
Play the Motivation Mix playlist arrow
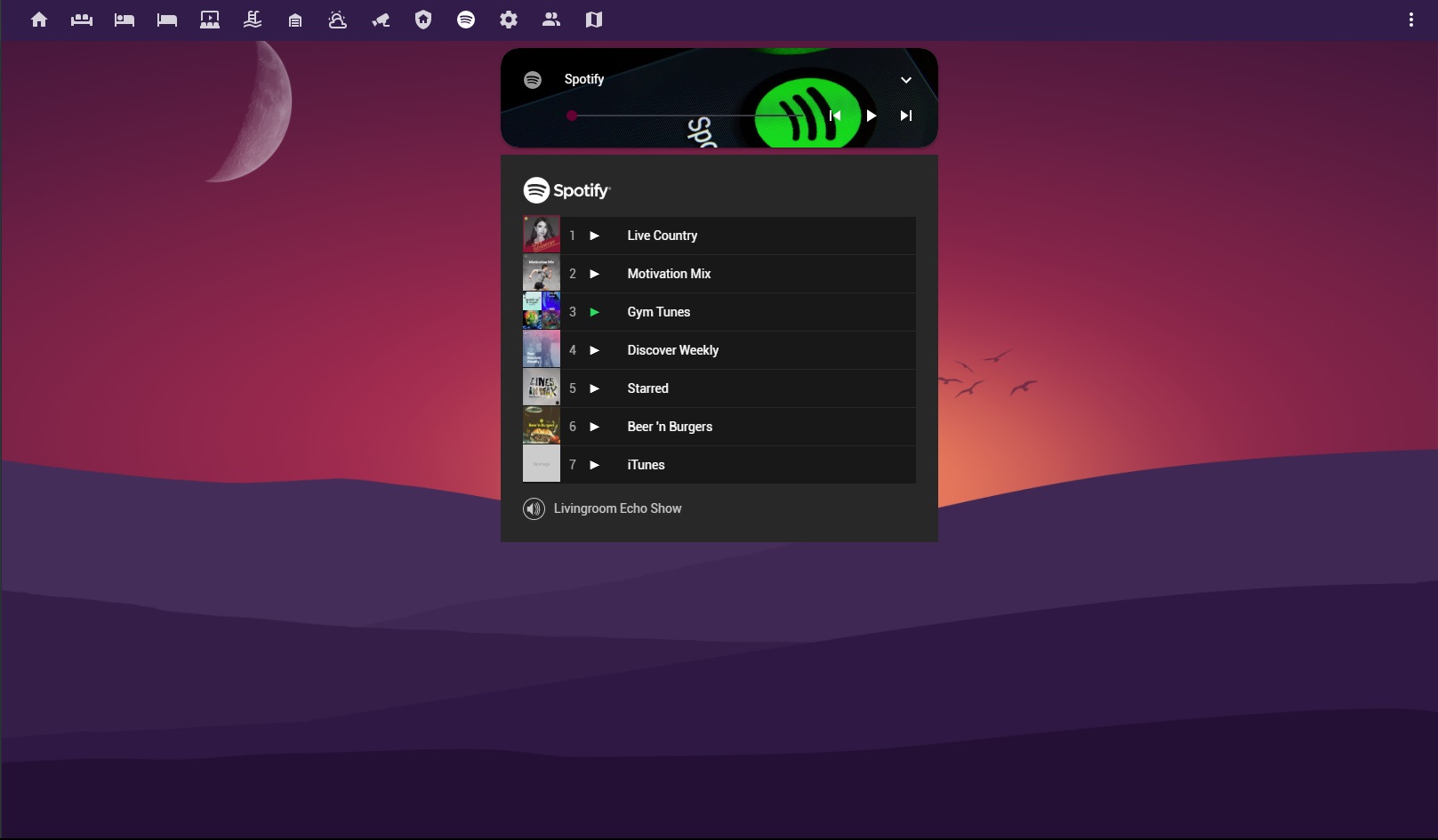595,274
